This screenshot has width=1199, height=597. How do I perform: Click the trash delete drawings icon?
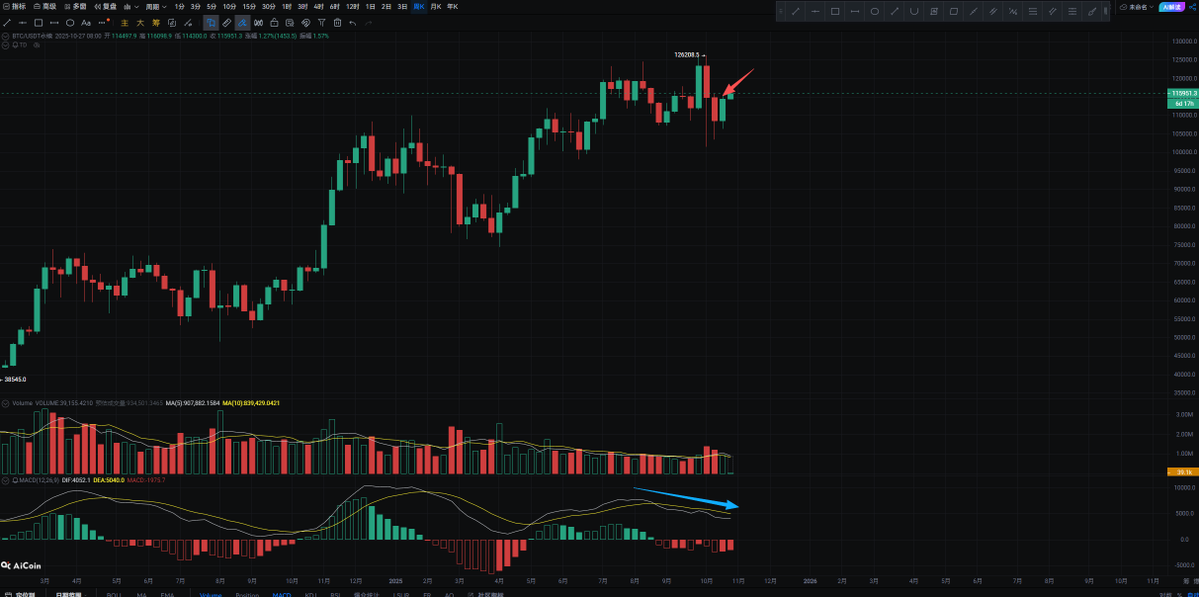click(337, 23)
